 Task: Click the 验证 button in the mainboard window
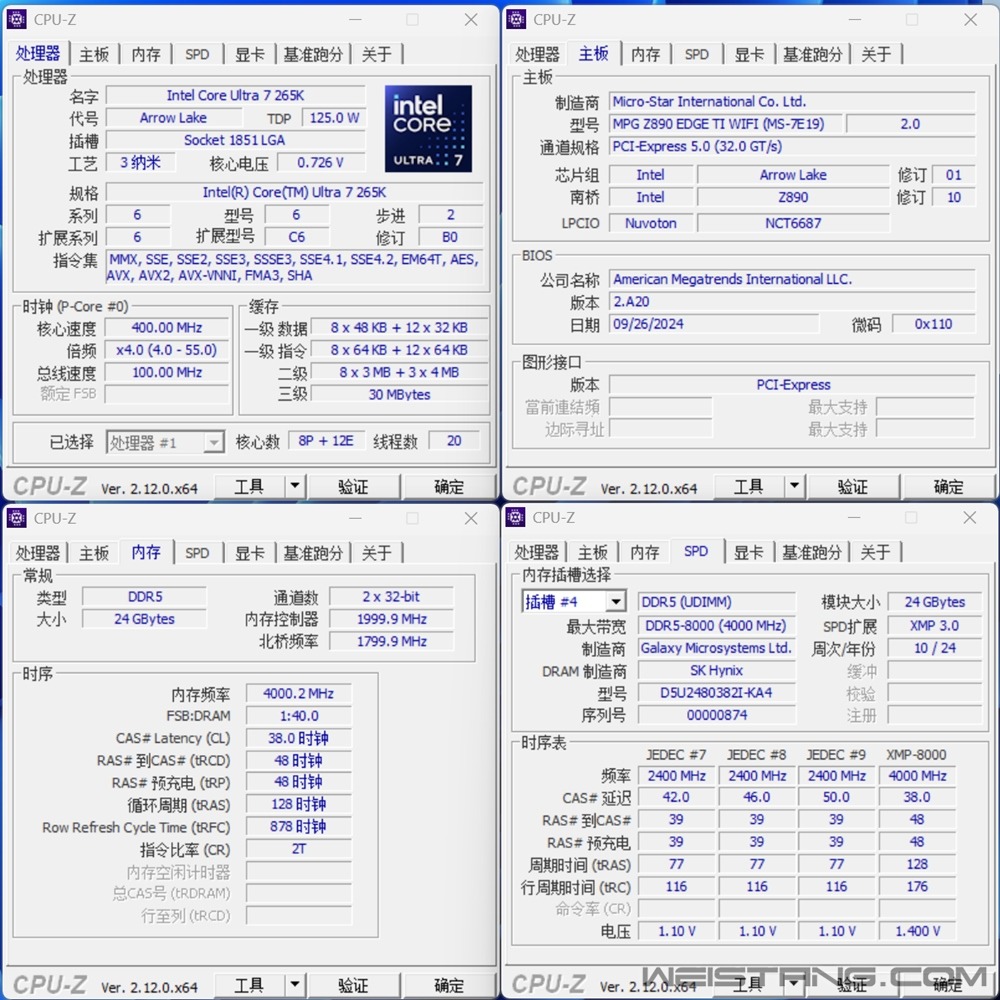point(853,487)
